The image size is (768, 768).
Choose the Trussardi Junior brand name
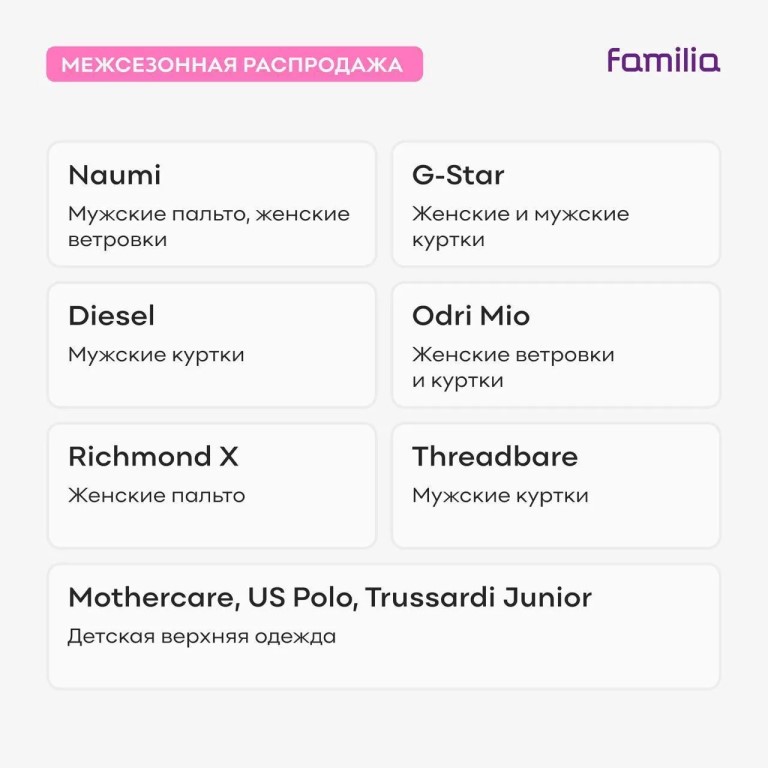478,598
